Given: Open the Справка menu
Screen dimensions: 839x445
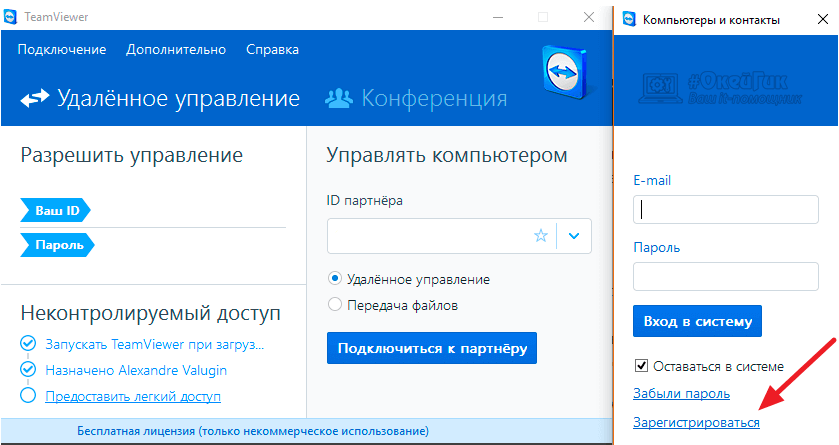Looking at the screenshot, I should click(x=272, y=50).
